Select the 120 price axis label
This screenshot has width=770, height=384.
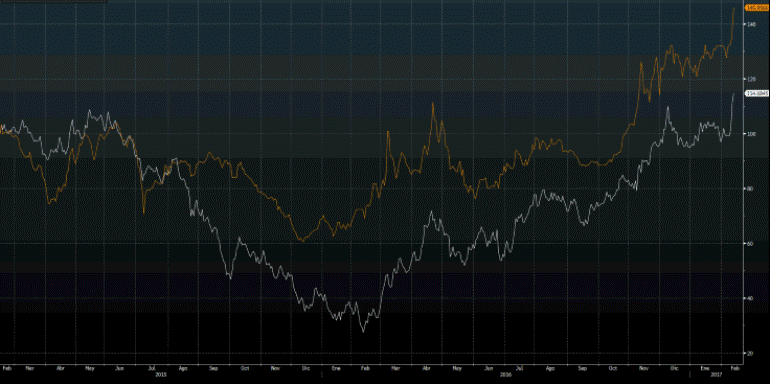pyautogui.click(x=750, y=79)
